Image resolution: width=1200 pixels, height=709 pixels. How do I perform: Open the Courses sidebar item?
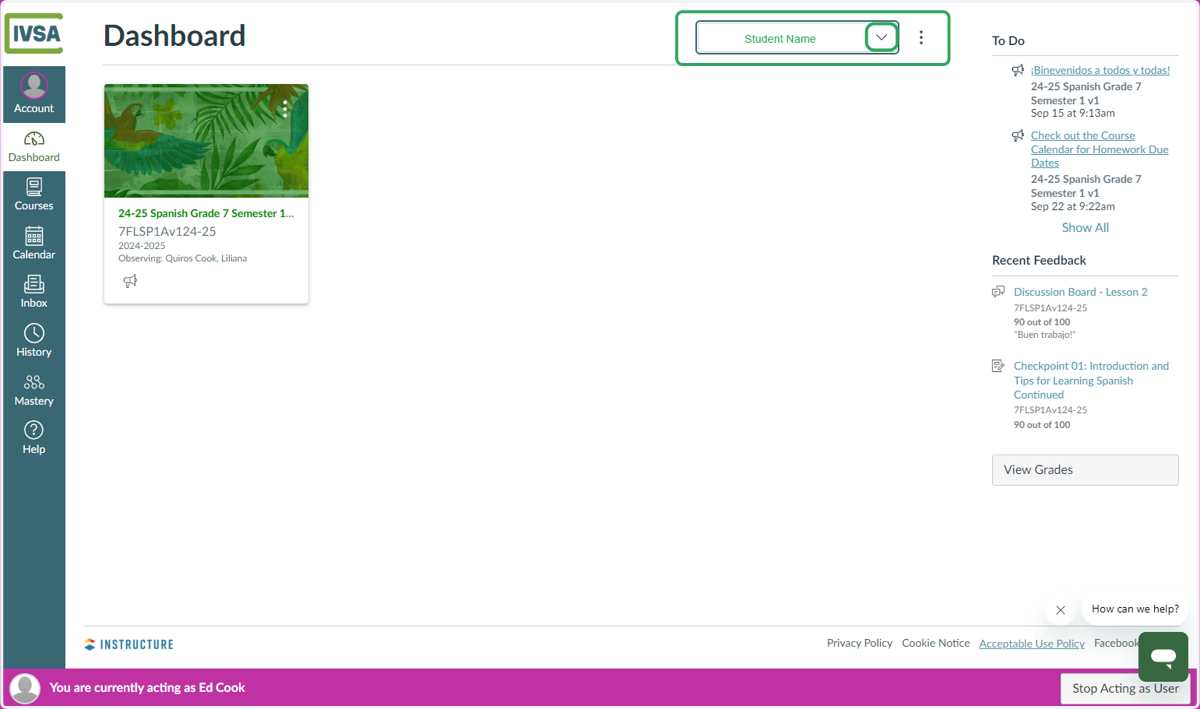point(34,195)
